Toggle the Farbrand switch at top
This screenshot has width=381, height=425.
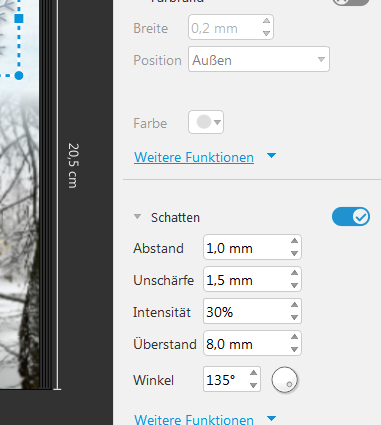click(x=351, y=2)
